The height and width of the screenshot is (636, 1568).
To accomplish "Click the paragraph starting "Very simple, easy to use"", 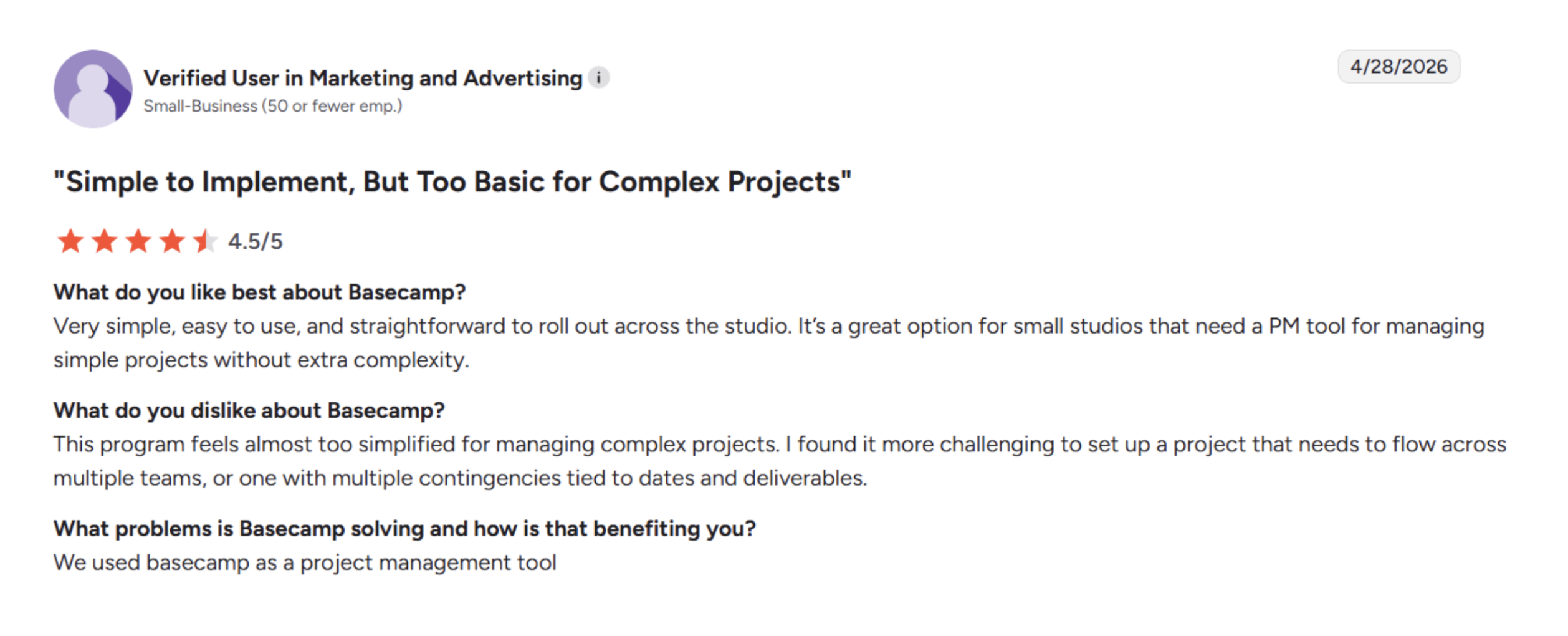I will point(769,343).
